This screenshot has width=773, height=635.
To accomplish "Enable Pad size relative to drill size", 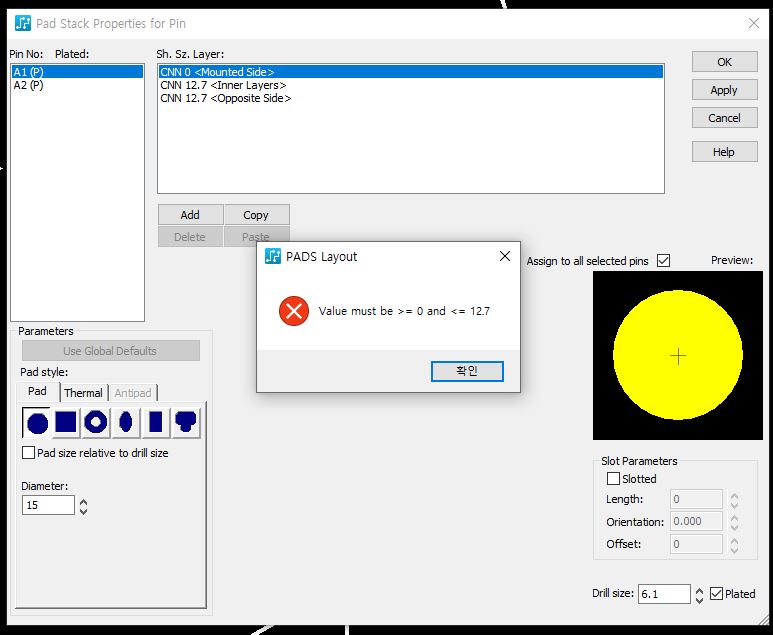I will click(29, 453).
